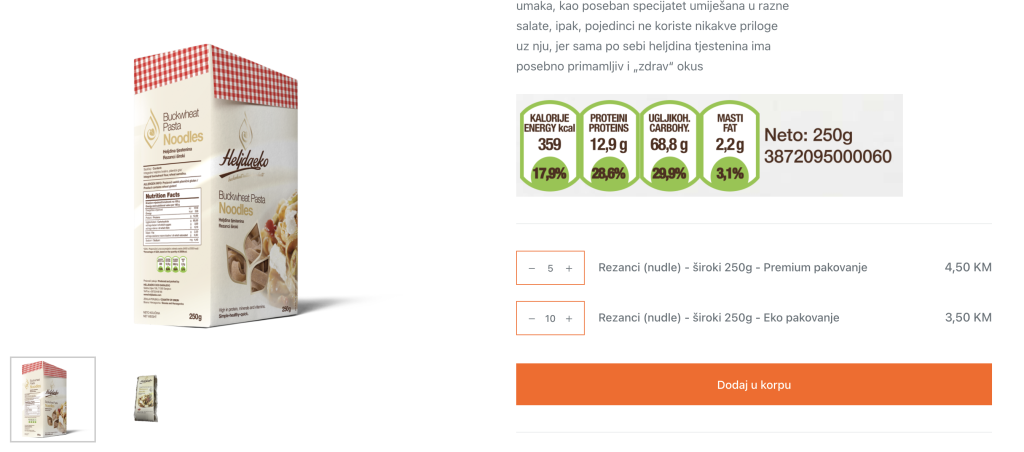Click the Dodaj u korpu button
Screen dimensions: 1024x452
pyautogui.click(x=754, y=385)
